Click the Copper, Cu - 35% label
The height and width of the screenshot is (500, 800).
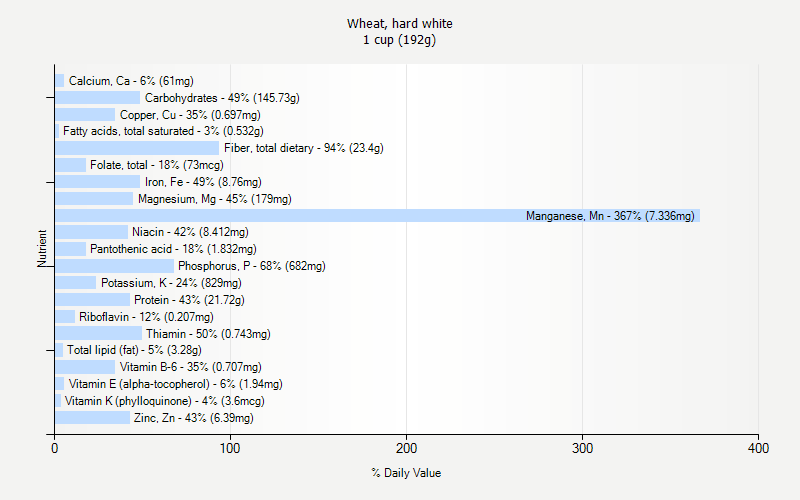[190, 114]
